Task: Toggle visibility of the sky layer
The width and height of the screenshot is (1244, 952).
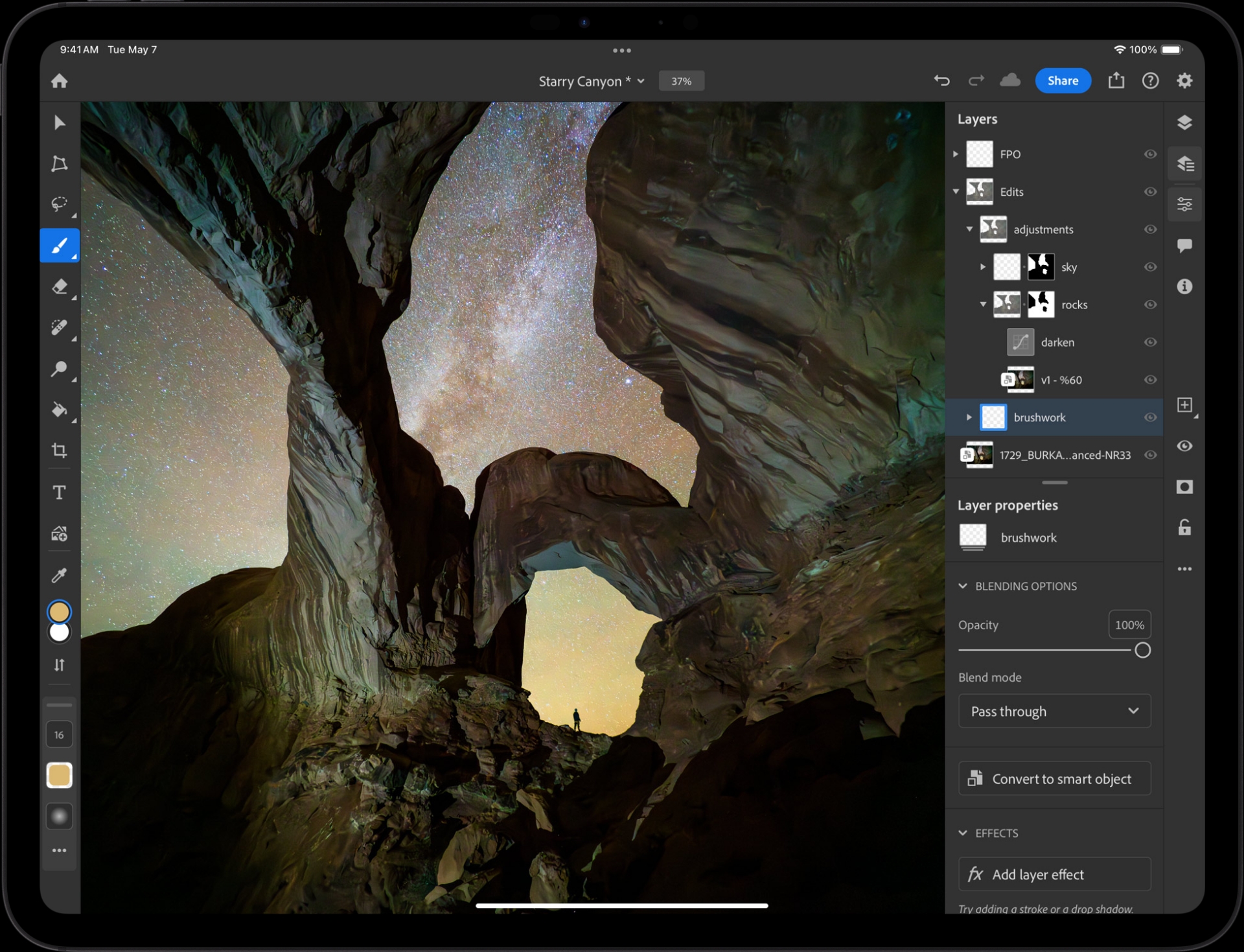Action: click(x=1150, y=267)
